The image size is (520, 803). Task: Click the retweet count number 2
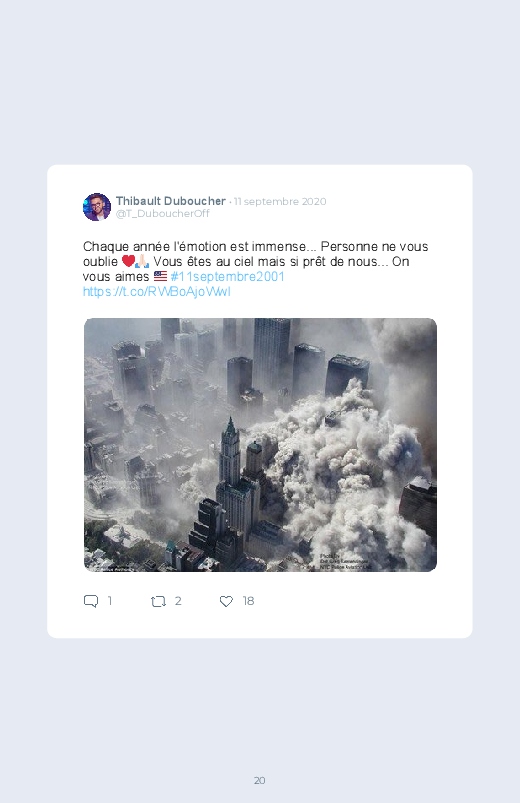point(178,601)
